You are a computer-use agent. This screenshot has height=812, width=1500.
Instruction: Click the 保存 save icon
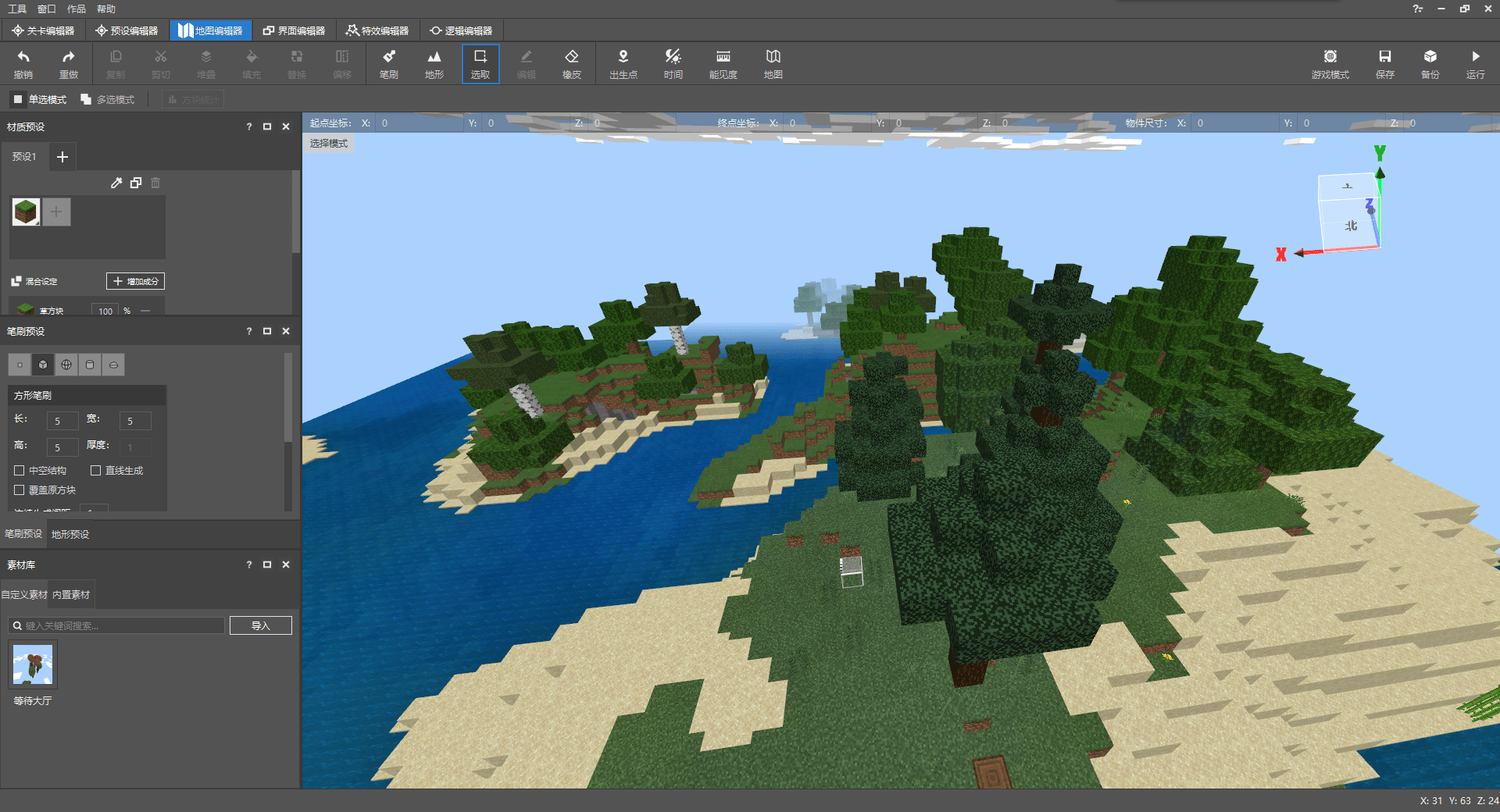(1384, 63)
